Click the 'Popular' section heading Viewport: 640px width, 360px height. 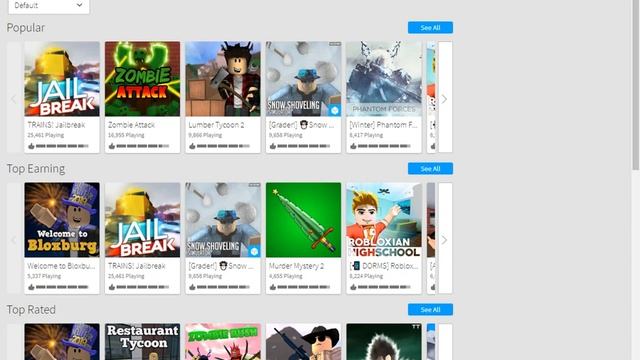pos(26,28)
